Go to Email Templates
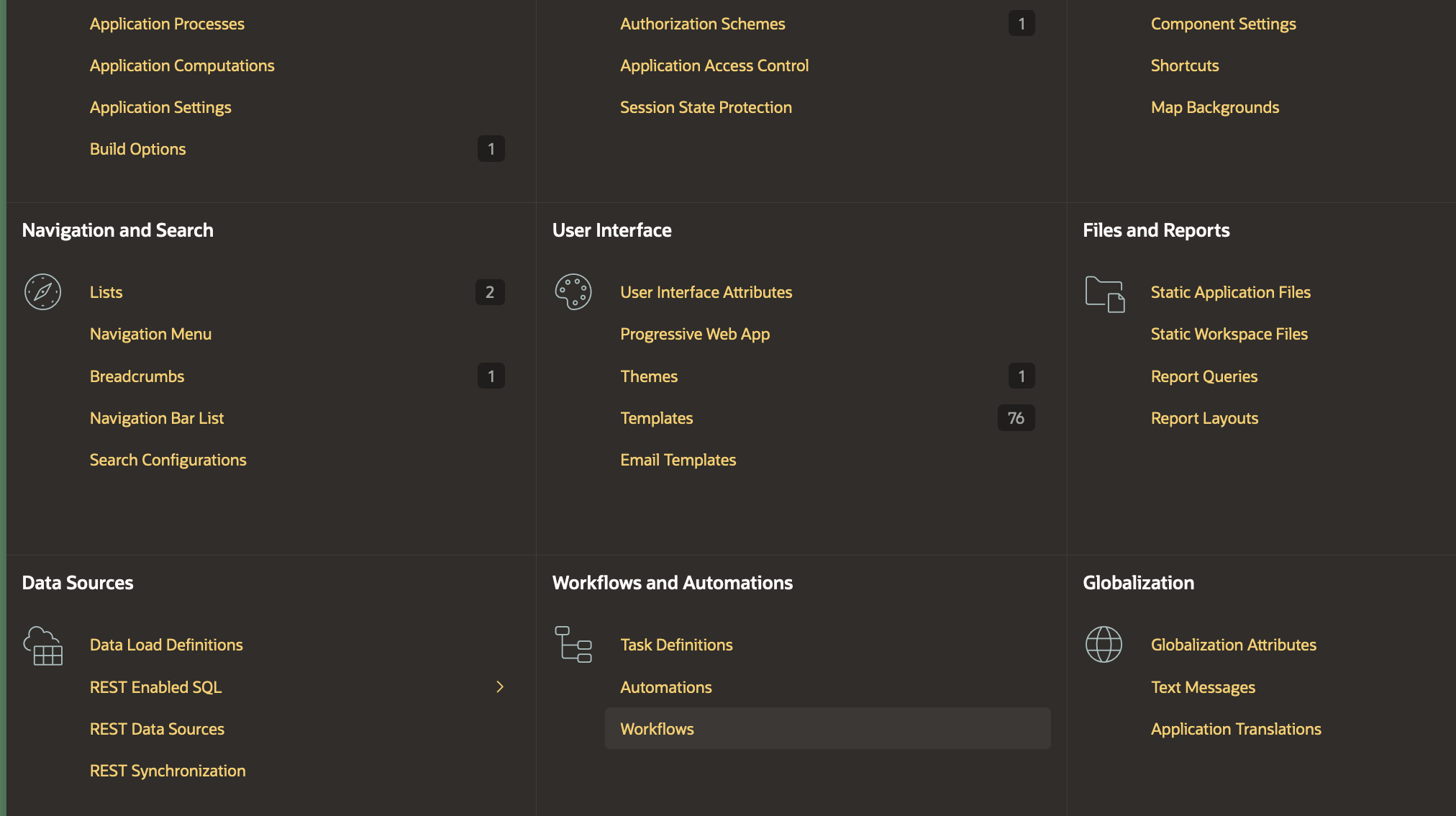The width and height of the screenshot is (1456, 816). point(678,460)
